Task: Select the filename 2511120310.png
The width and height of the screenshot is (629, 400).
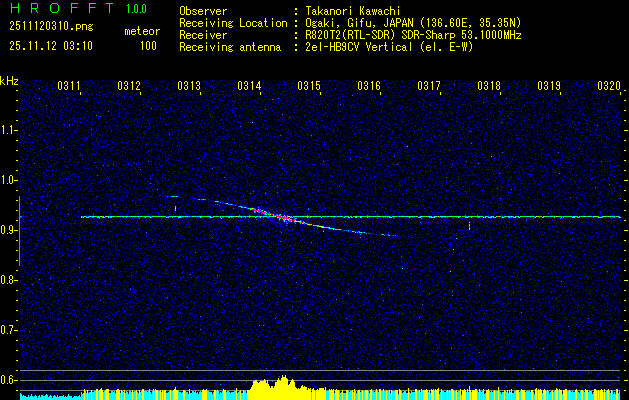Action: pyautogui.click(x=51, y=27)
